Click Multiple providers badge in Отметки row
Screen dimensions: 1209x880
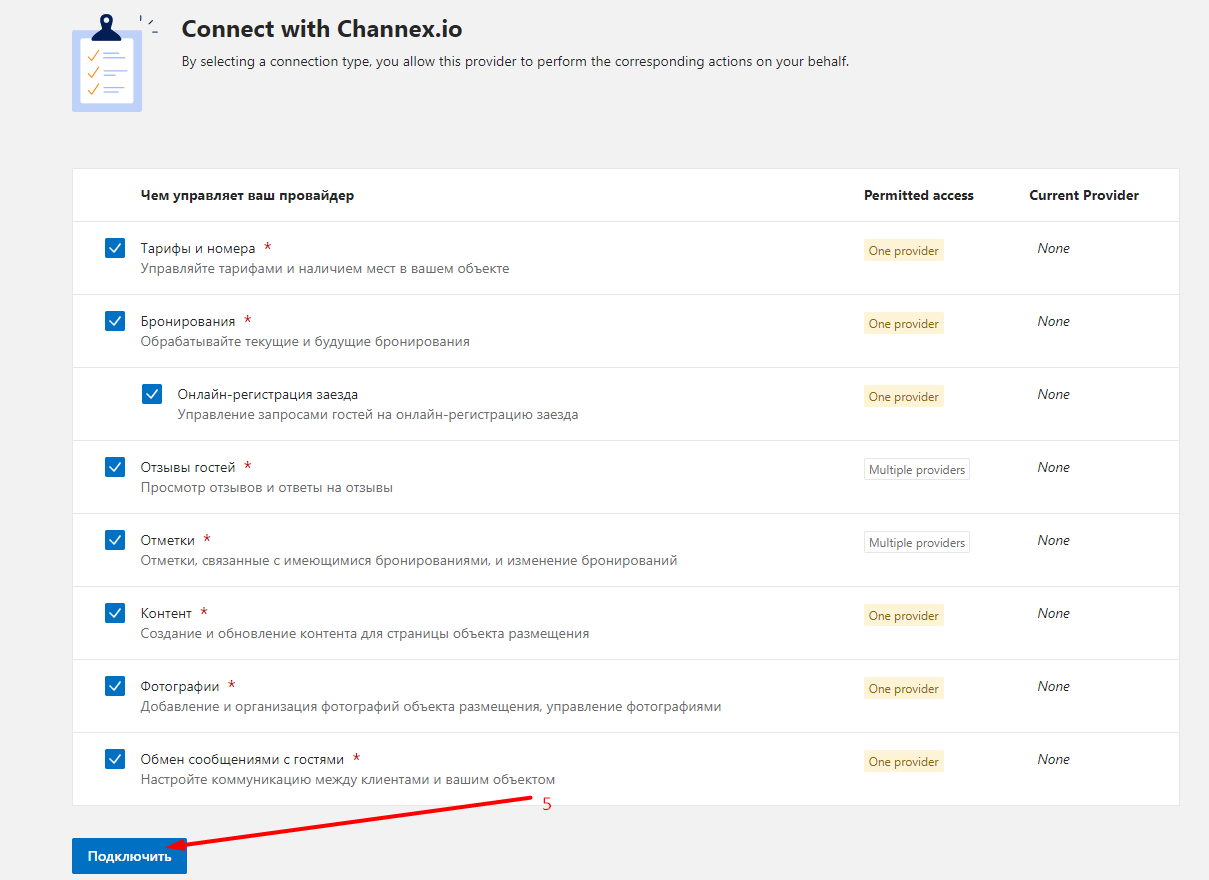pos(917,543)
